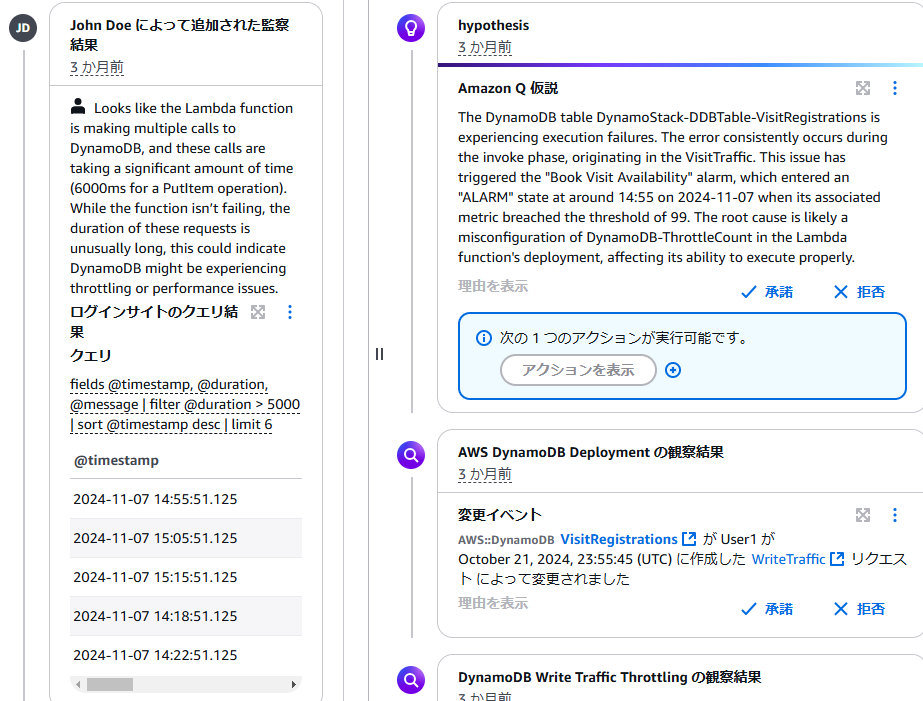Image resolution: width=923 pixels, height=701 pixels.
Task: Open more options for ログインサイトのクエリ結果
Action: [290, 312]
